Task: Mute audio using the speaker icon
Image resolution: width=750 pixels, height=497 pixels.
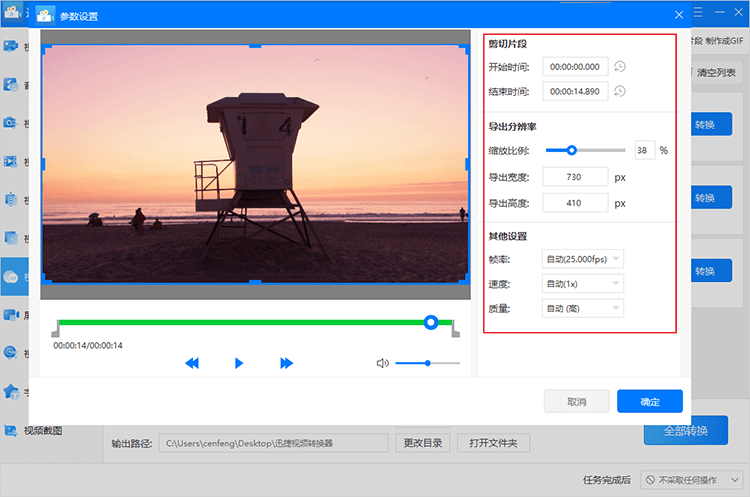Action: [x=382, y=363]
